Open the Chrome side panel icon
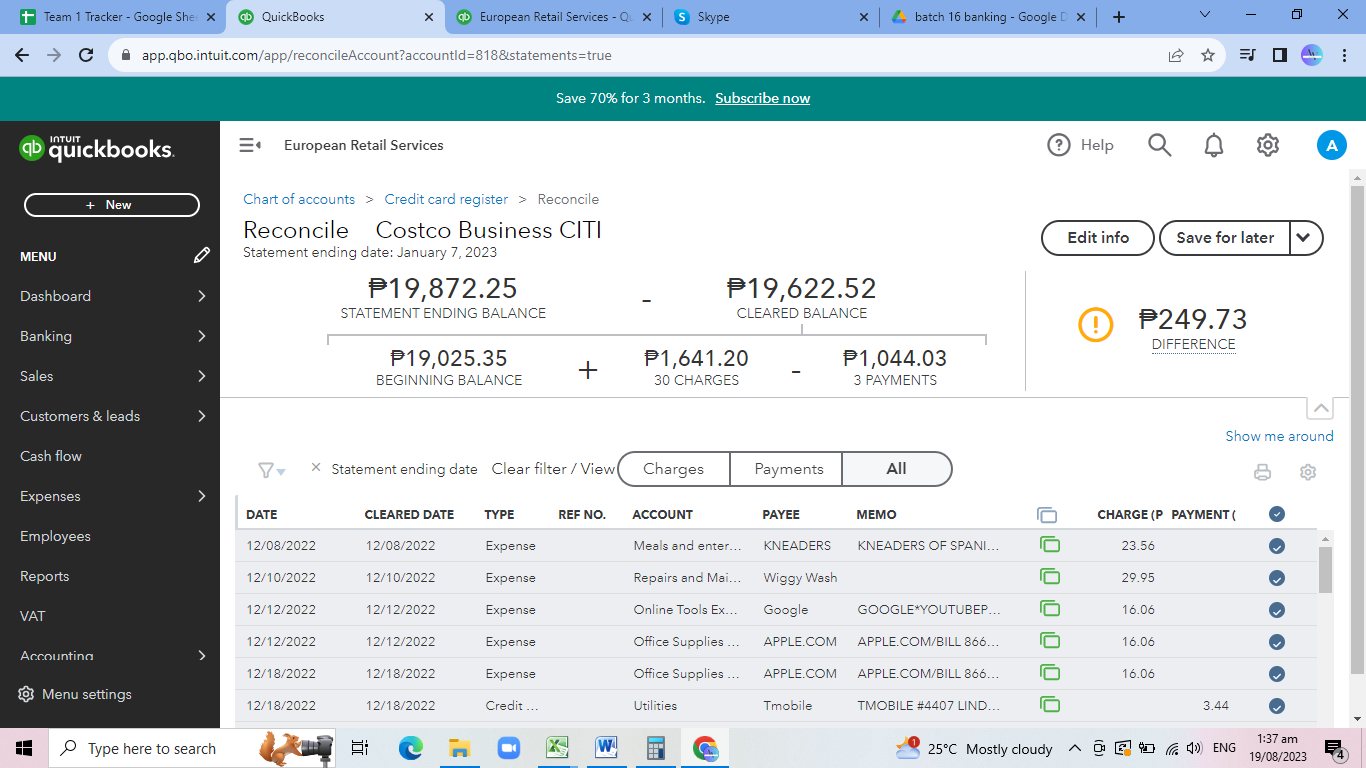Viewport: 1366px width, 768px height. click(1279, 55)
